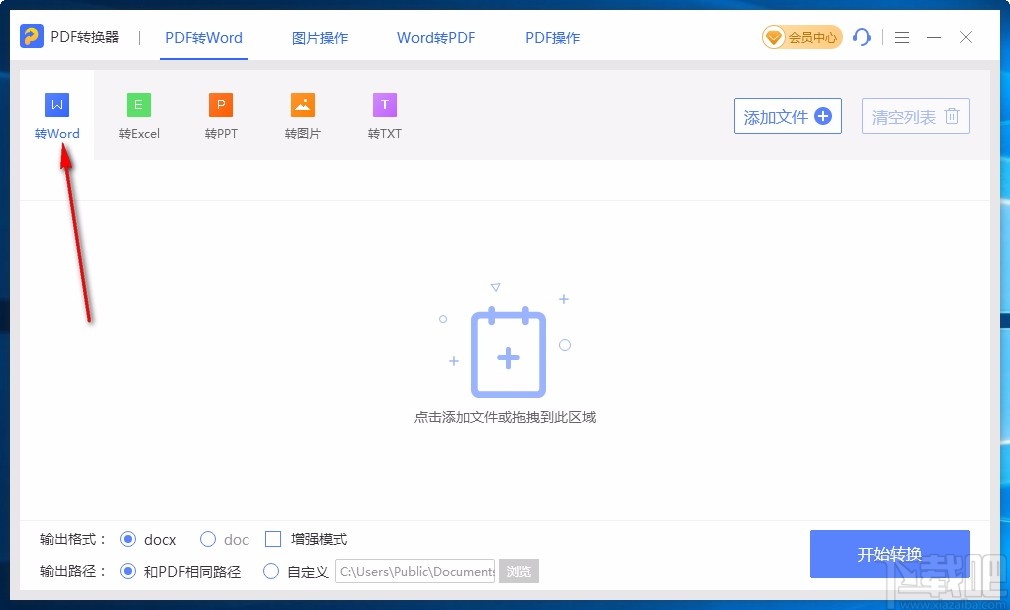Select 和PDF相同路径 output option
Viewport: 1010px width, 610px height.
(128, 571)
